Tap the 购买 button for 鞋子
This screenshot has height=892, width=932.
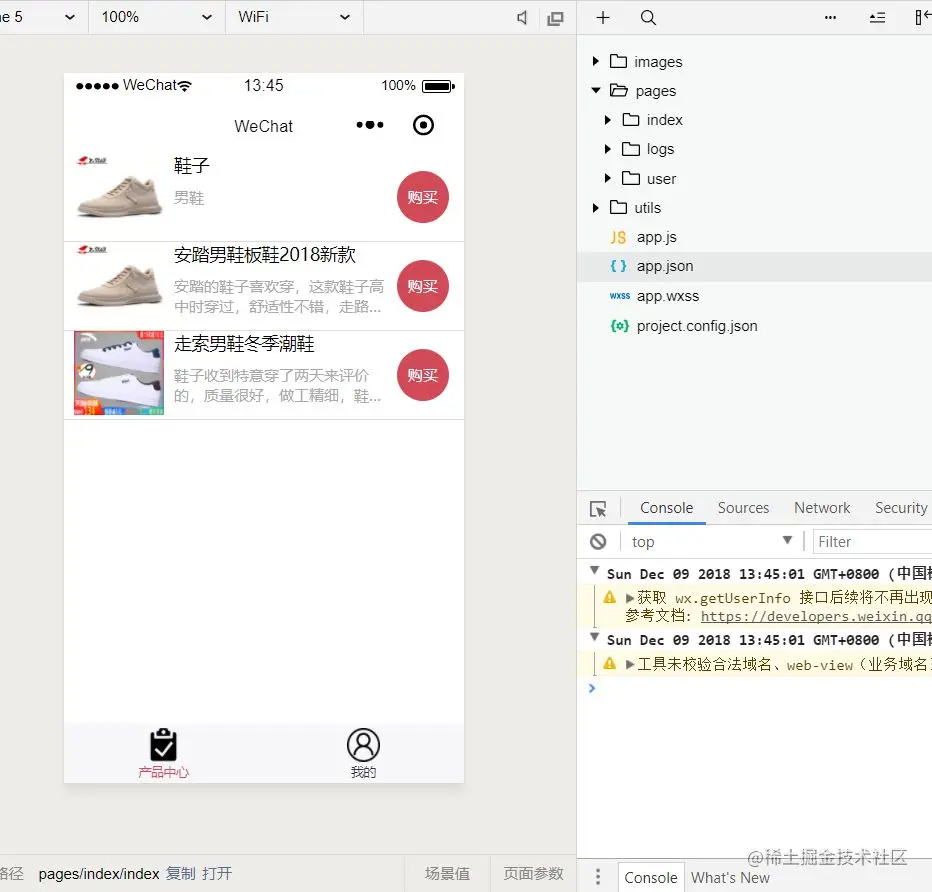click(x=422, y=197)
